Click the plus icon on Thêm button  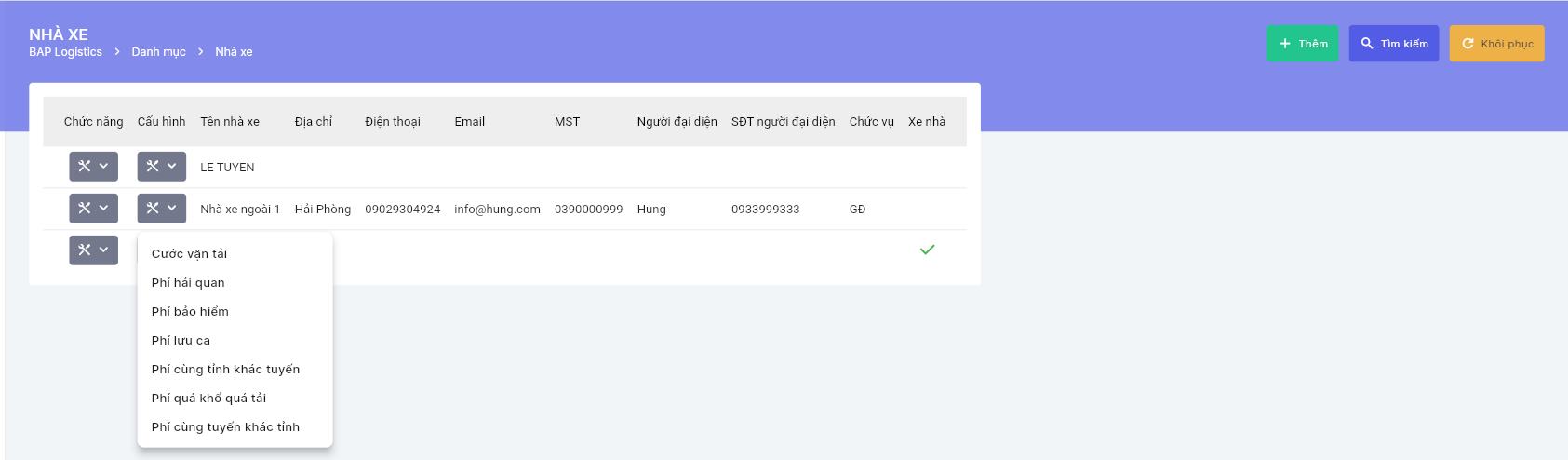tap(1285, 44)
